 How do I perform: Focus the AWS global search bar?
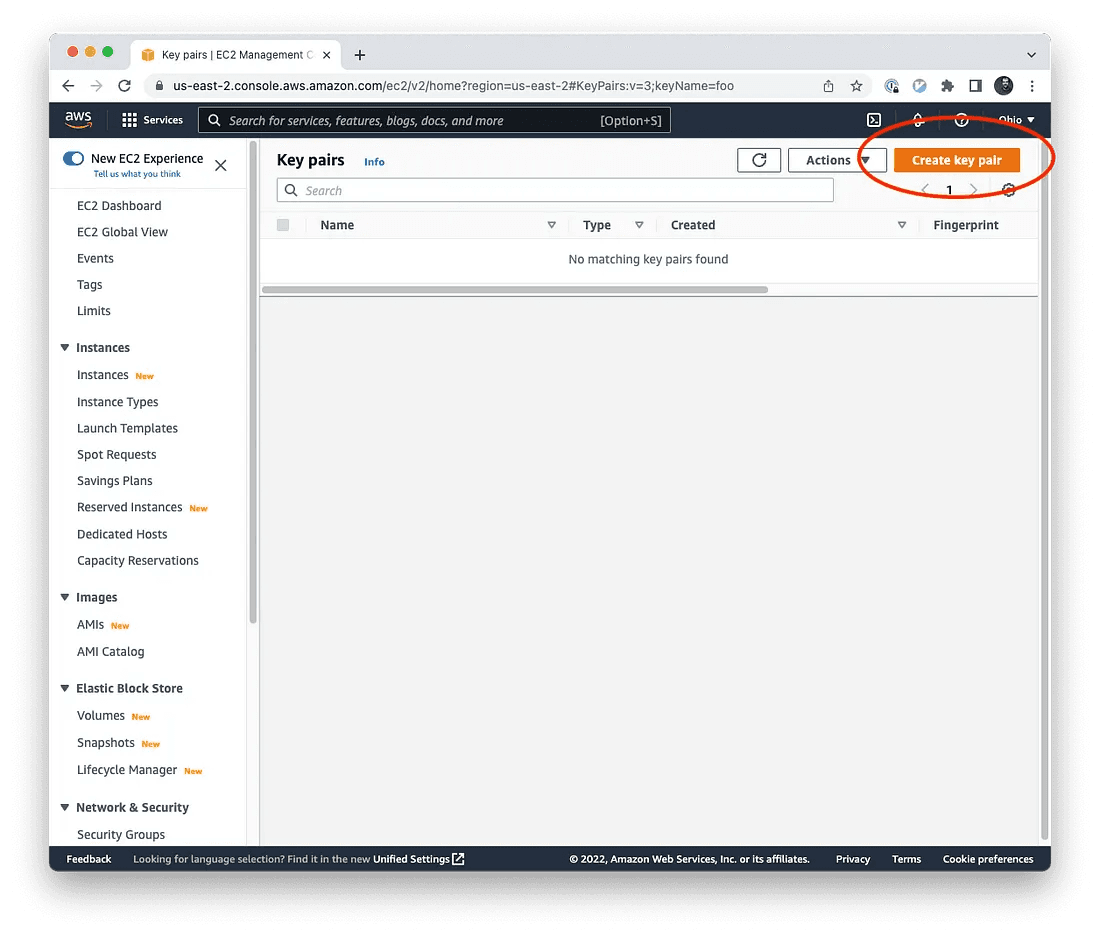point(434,120)
